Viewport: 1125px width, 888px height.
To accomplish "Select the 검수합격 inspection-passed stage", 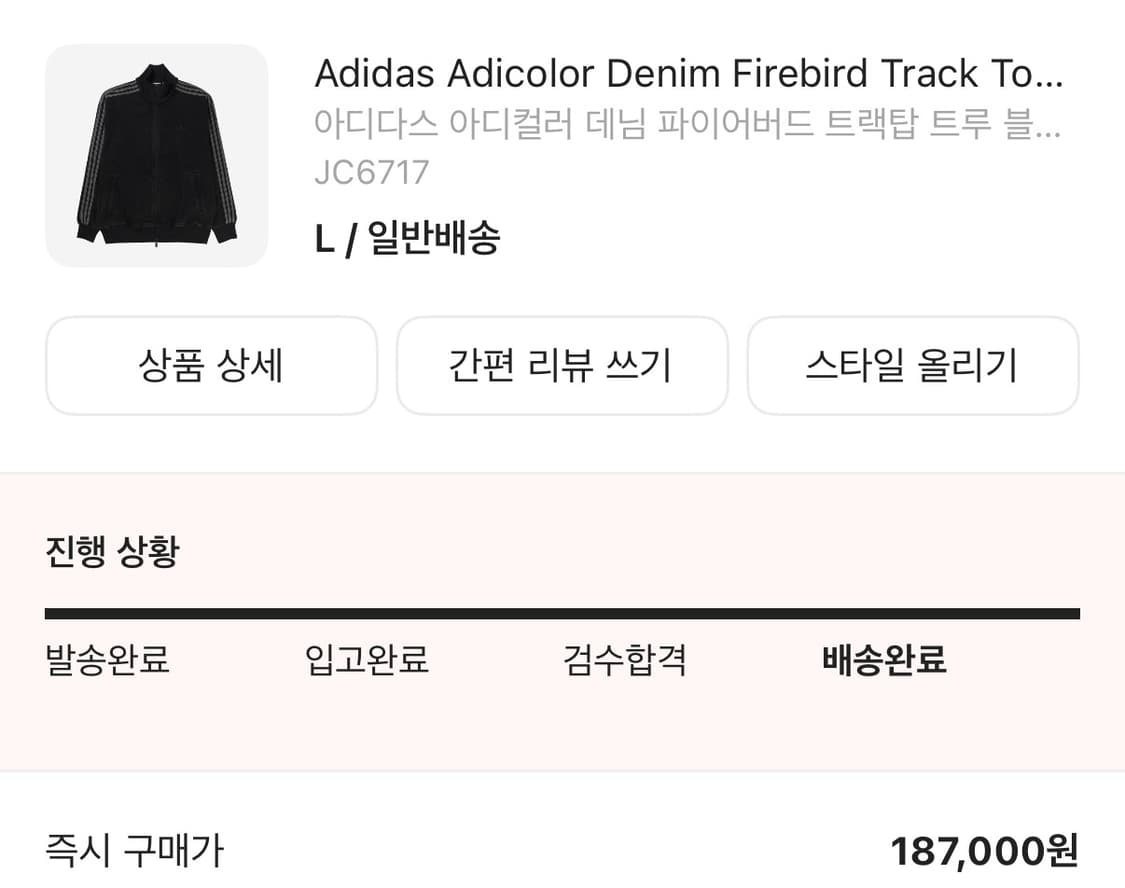I will (x=624, y=660).
